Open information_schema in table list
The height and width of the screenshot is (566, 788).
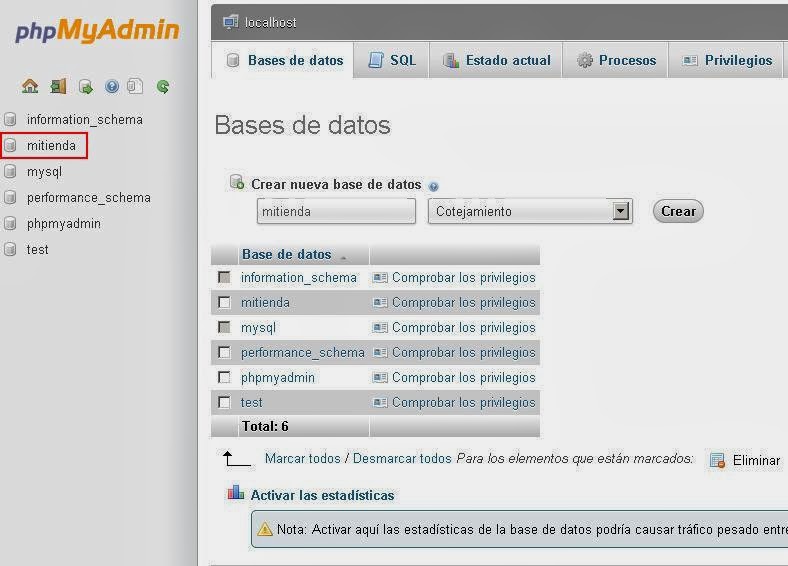pos(299,277)
